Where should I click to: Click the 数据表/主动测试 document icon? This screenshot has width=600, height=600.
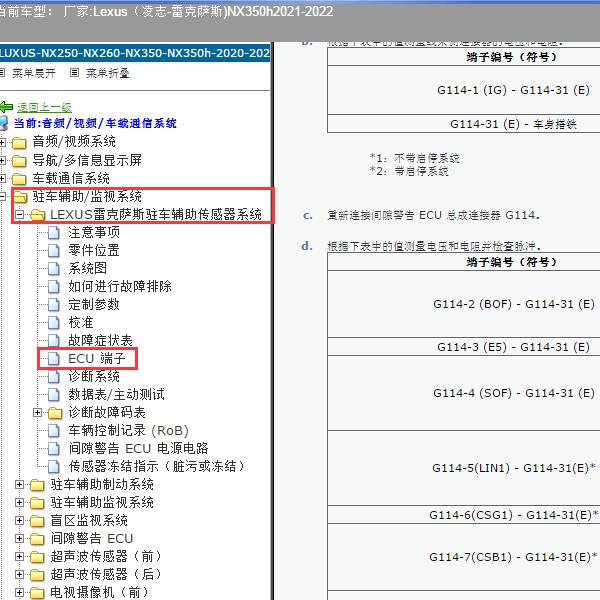[54, 395]
